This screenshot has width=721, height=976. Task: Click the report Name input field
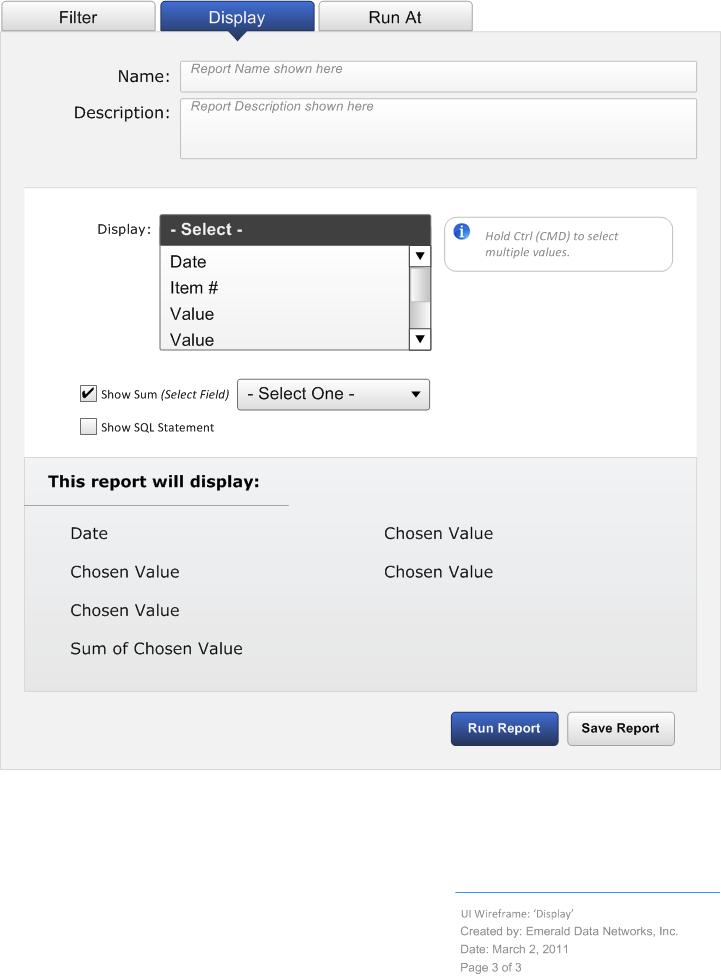pos(438,76)
